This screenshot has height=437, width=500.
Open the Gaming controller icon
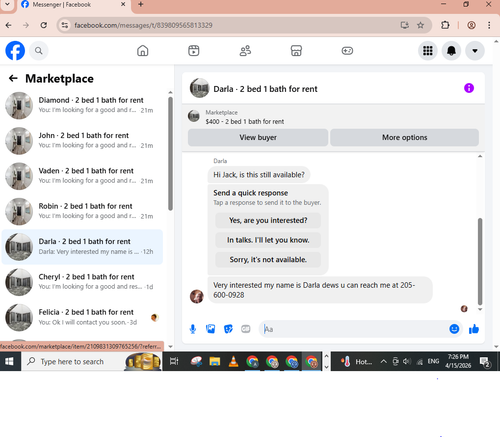coord(347,51)
